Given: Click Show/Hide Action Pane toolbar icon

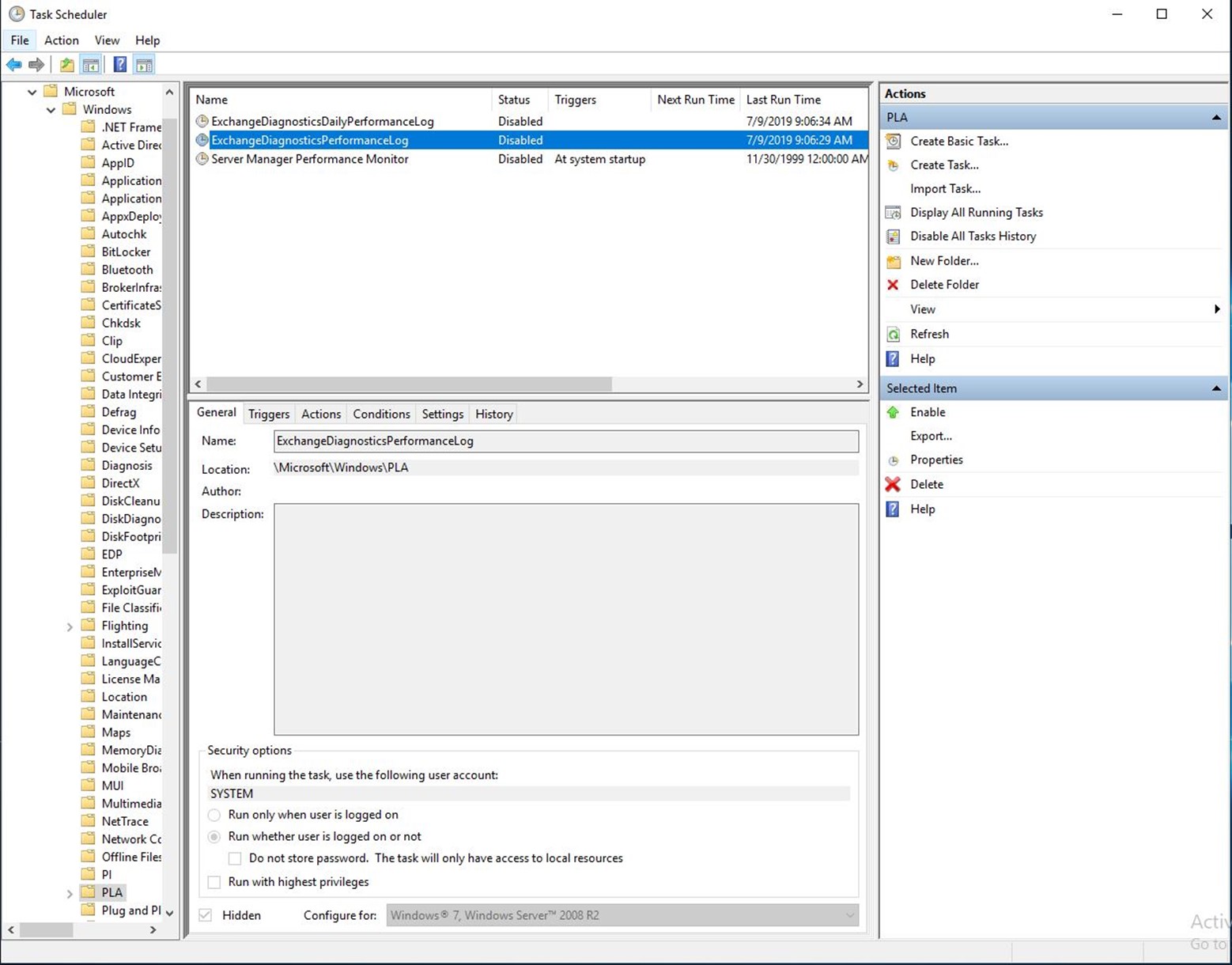Looking at the screenshot, I should click(x=144, y=65).
